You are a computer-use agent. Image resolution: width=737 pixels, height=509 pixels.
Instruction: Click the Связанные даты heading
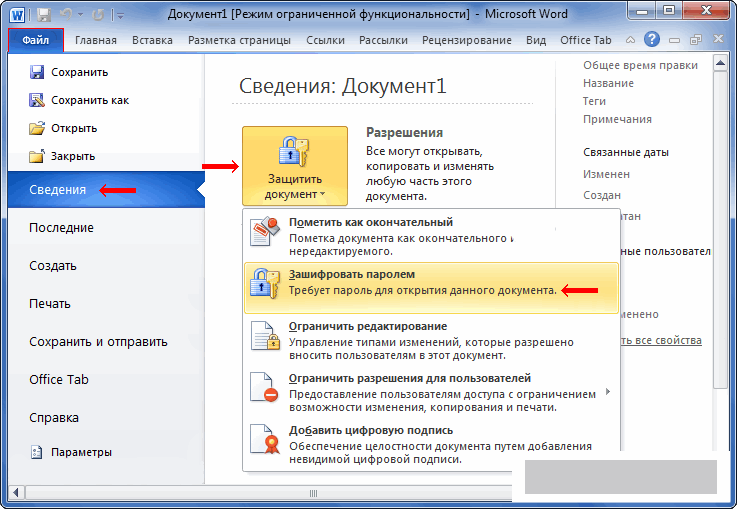tap(626, 152)
